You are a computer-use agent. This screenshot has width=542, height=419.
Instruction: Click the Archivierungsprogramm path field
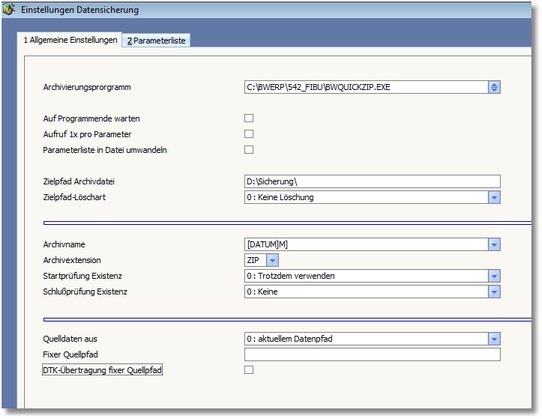(366, 87)
